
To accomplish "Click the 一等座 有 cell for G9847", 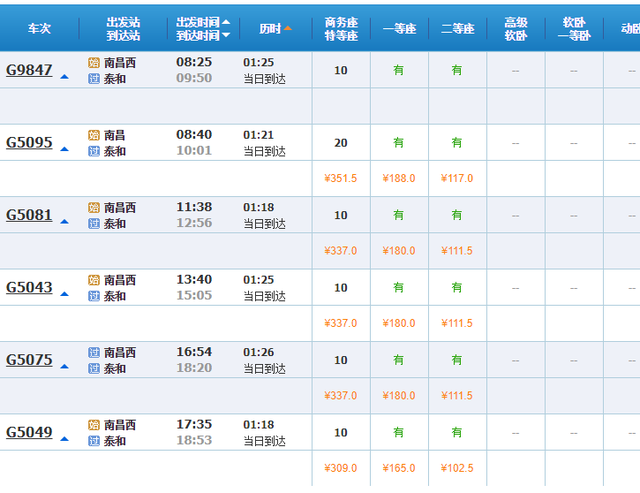I will pos(399,70).
